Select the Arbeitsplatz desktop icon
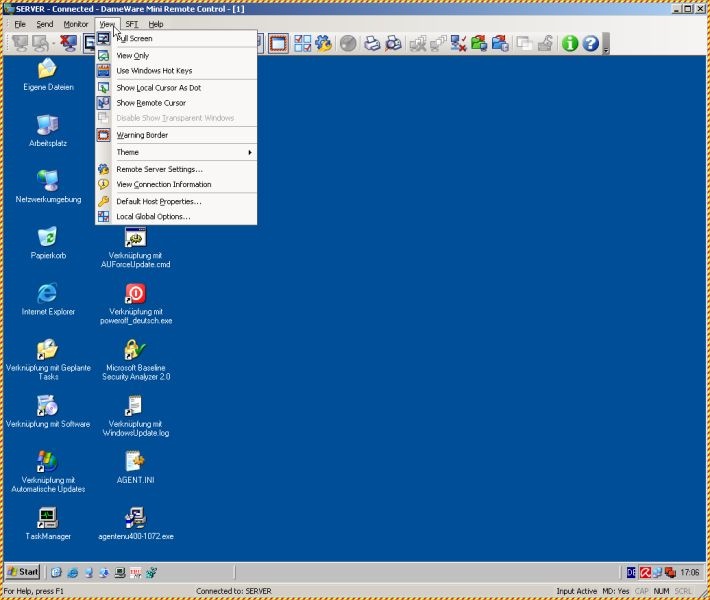Viewport: 710px width, 600px height. [x=47, y=126]
